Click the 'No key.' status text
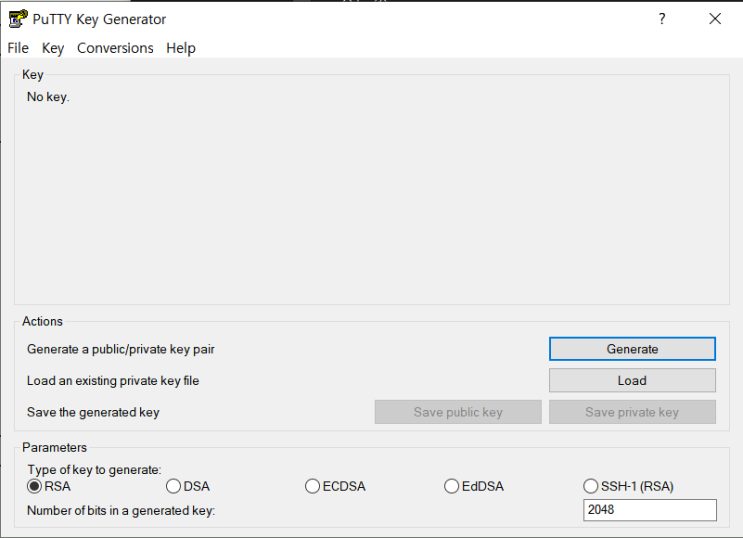Image resolution: width=743 pixels, height=538 pixels. pyautogui.click(x=48, y=97)
